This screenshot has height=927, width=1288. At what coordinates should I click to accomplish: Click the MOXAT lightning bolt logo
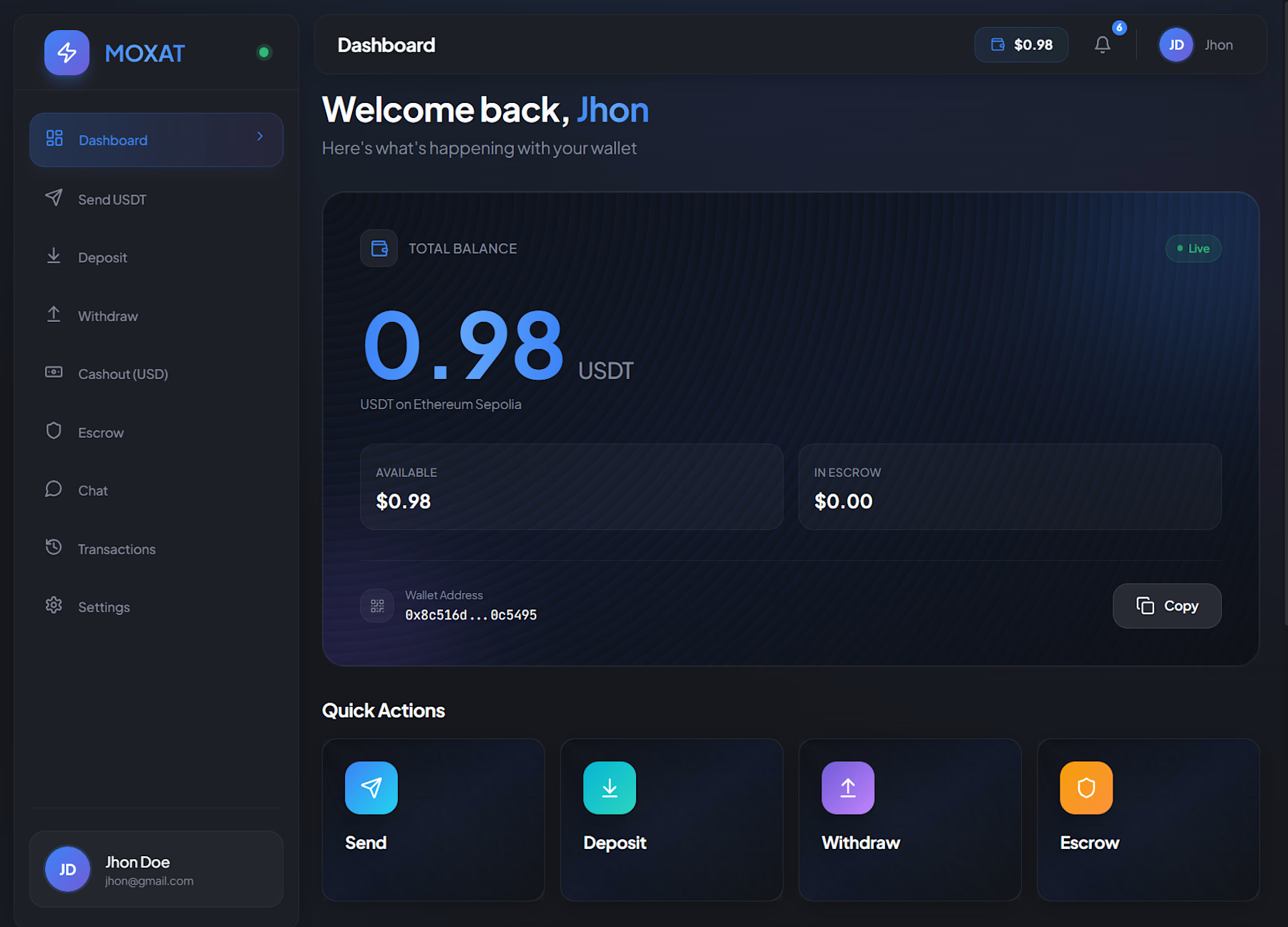pyautogui.click(x=67, y=53)
